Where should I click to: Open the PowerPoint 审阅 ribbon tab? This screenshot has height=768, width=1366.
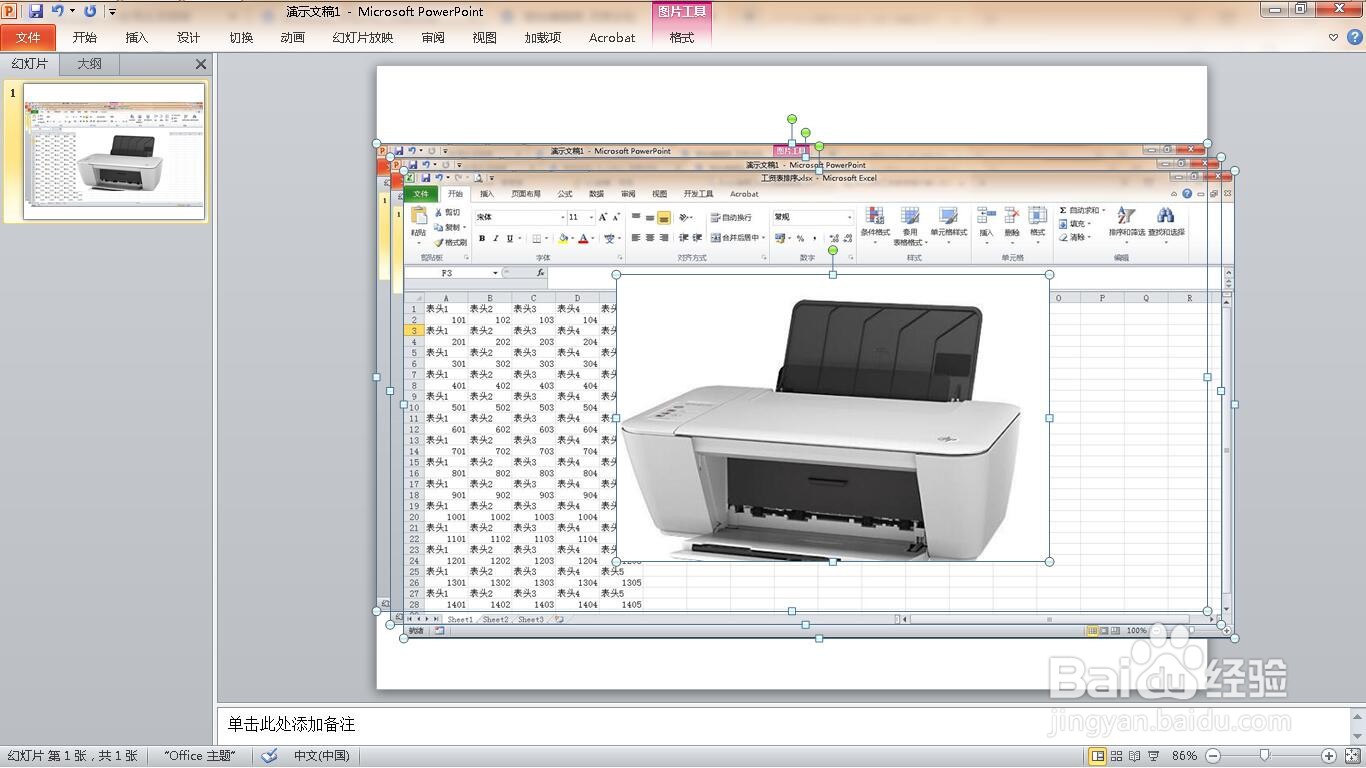(x=433, y=38)
